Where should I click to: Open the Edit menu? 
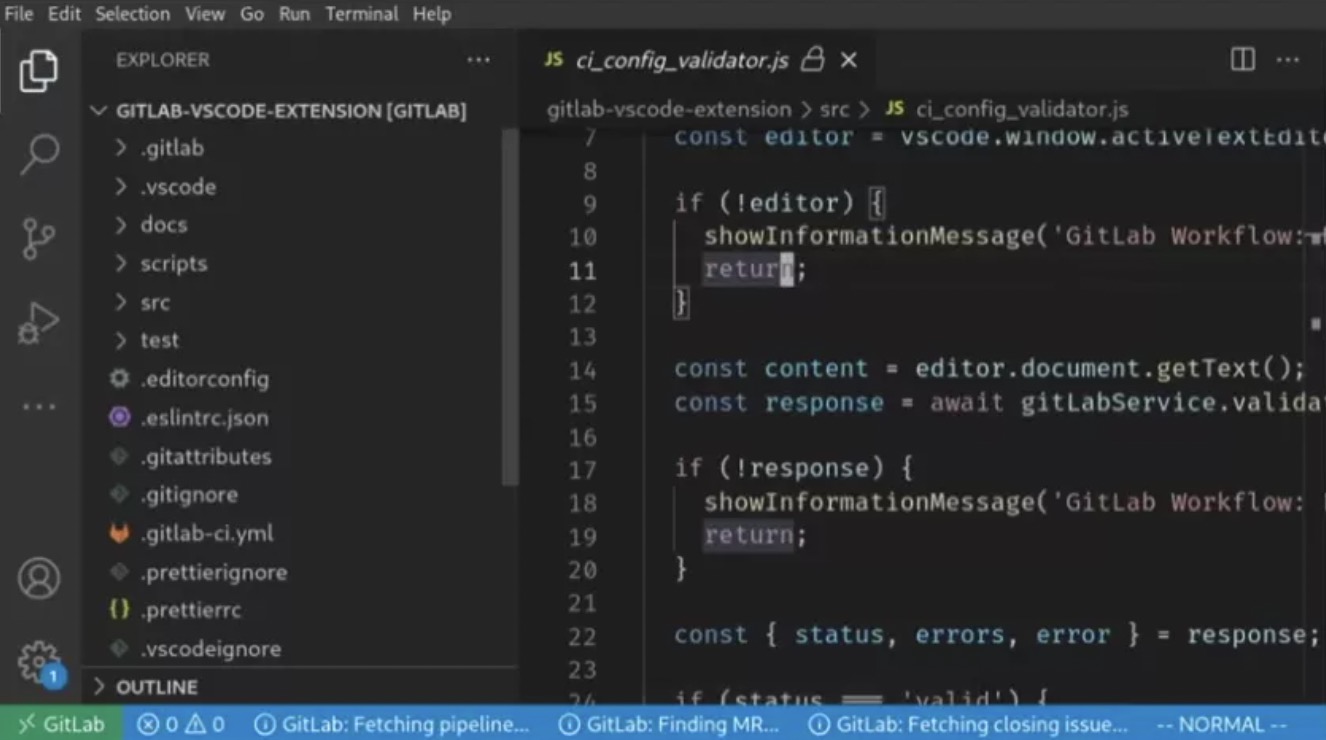(64, 14)
